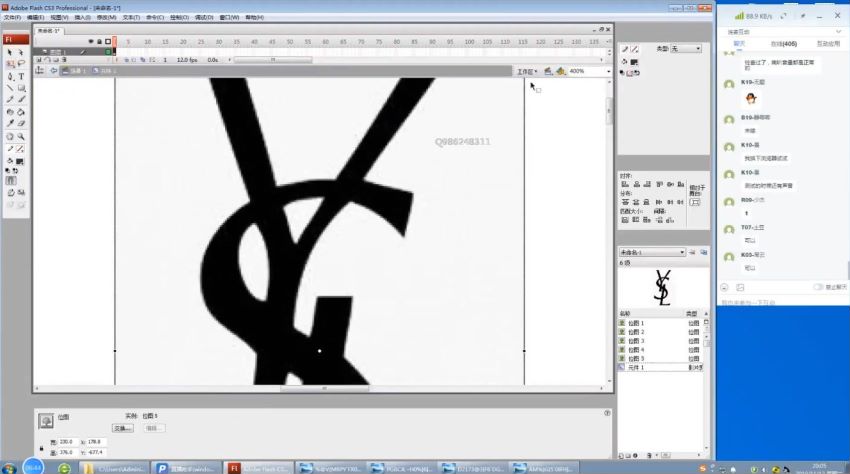Screen dimensions: 850x474
Task: Select the Rectangle tool
Action: [21, 88]
